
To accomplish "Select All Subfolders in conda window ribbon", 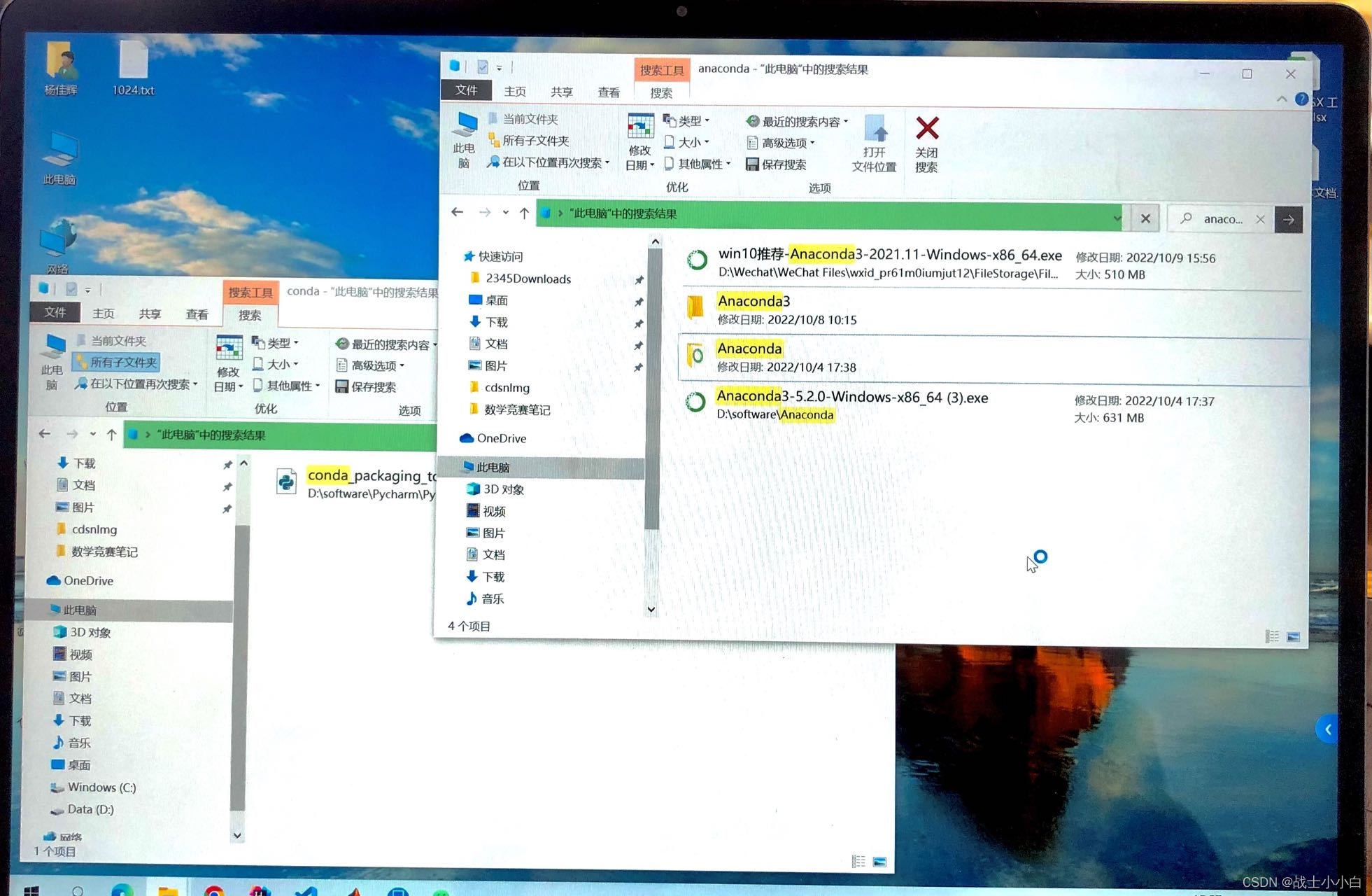I will click(116, 362).
